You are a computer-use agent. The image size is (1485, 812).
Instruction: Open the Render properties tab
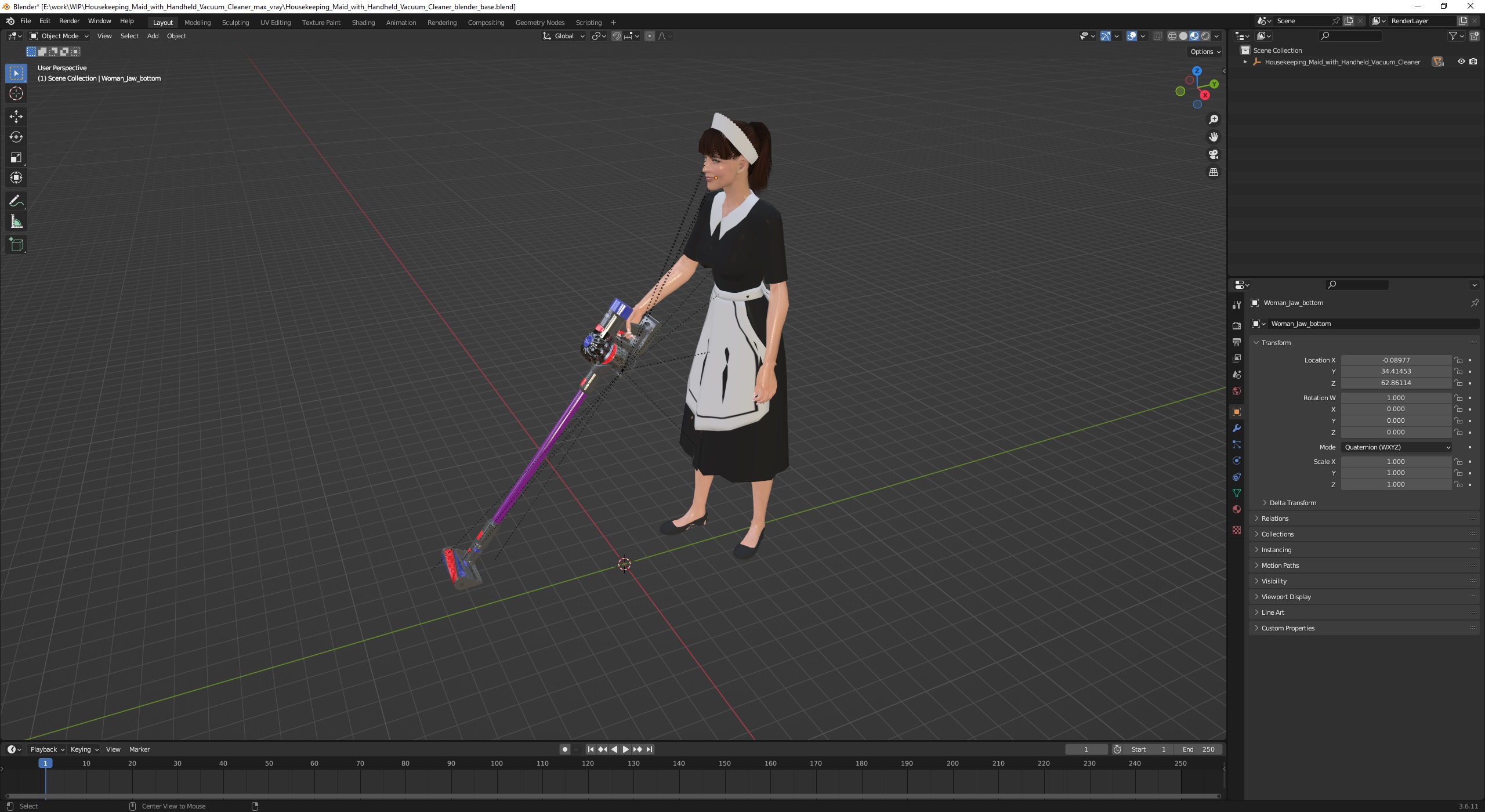coord(1237,326)
